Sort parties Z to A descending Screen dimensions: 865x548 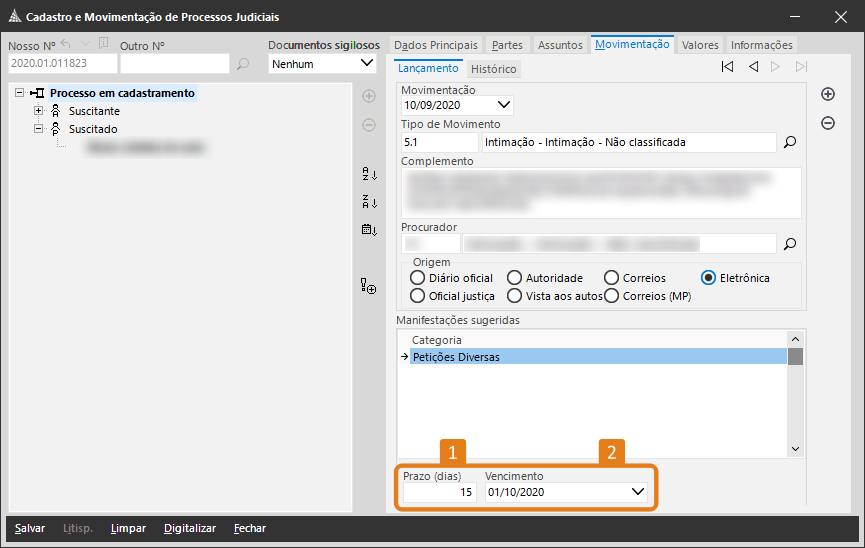tap(369, 202)
